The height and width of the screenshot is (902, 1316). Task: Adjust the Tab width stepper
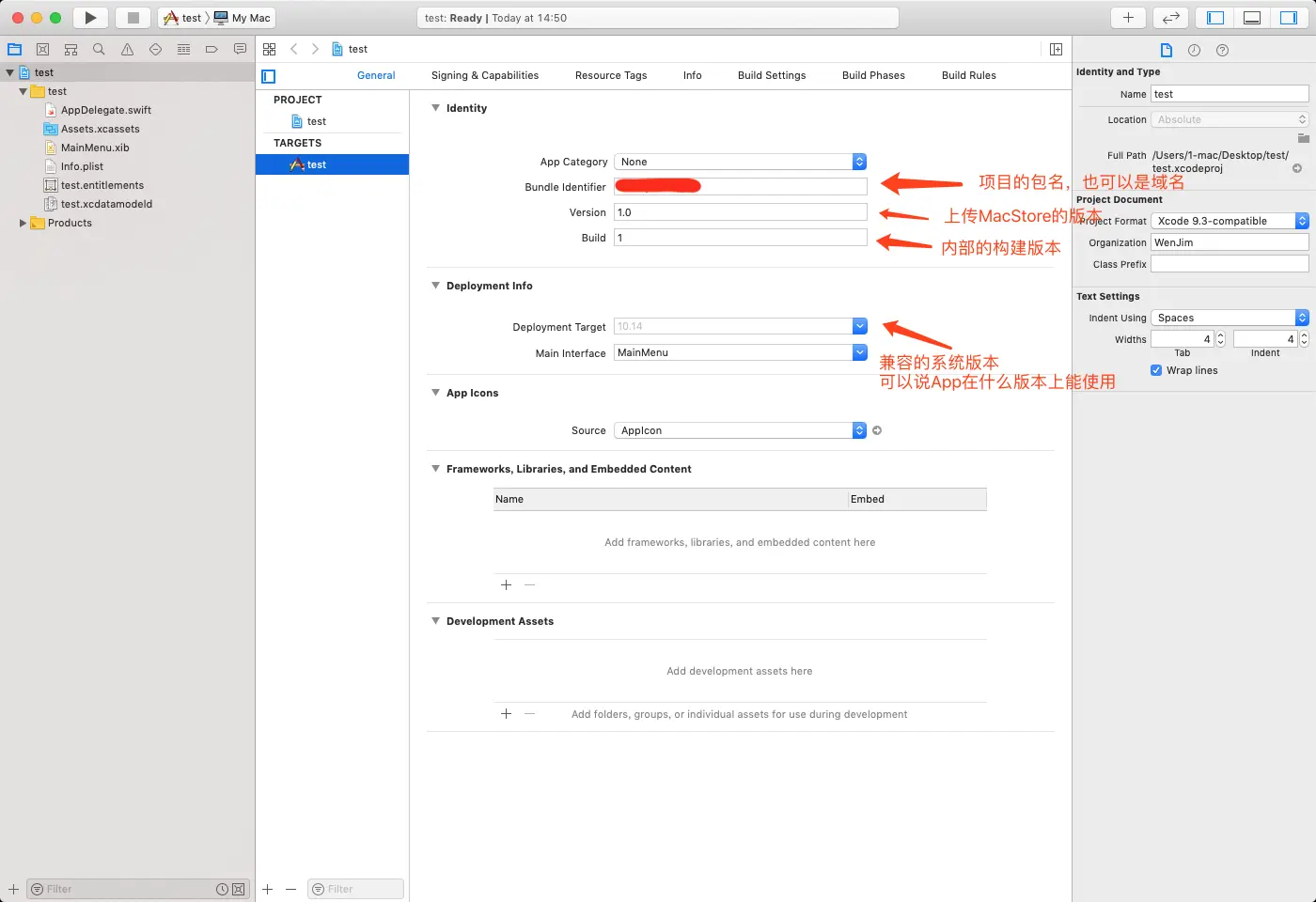pyautogui.click(x=1221, y=339)
